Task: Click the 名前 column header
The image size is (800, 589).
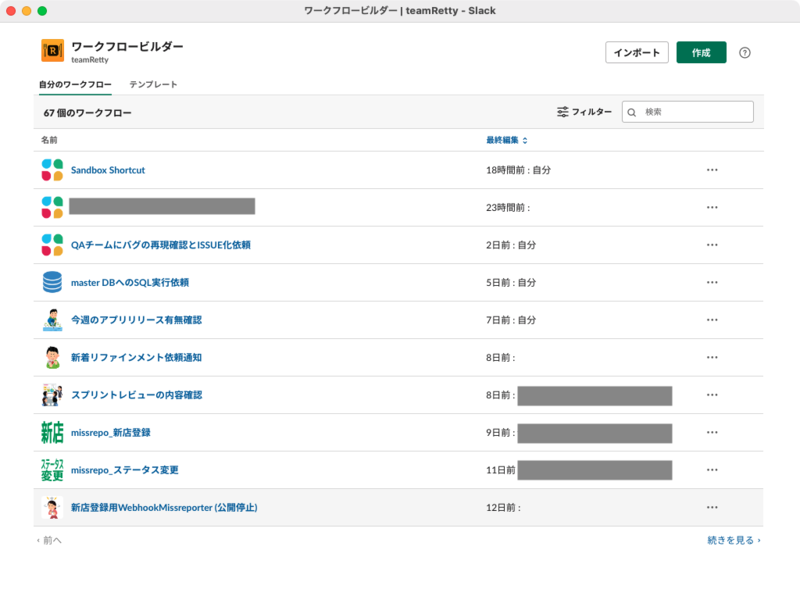Action: [x=49, y=140]
